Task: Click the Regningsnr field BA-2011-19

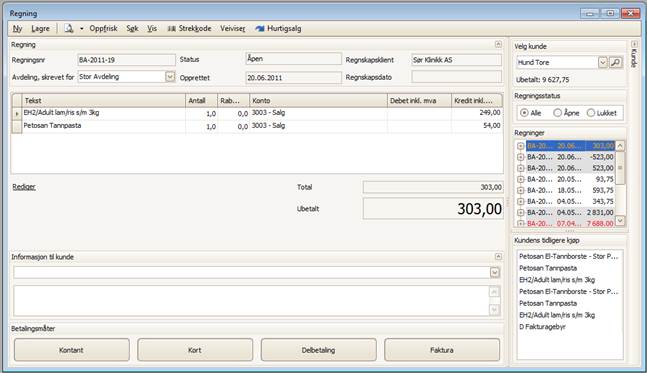Action: tap(126, 60)
